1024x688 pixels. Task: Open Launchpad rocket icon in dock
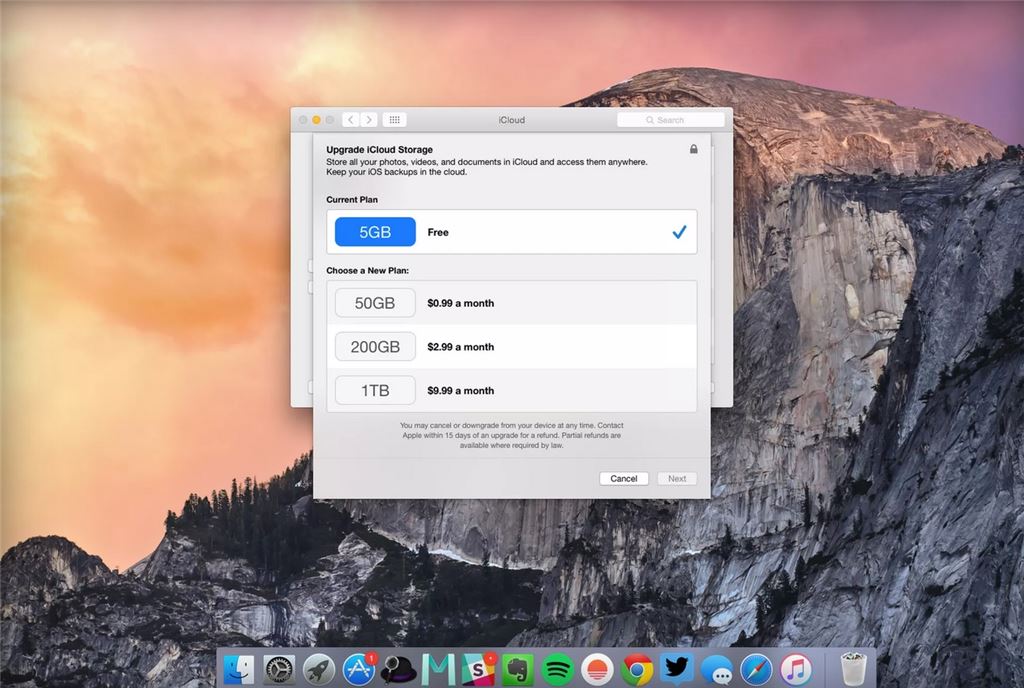(319, 669)
